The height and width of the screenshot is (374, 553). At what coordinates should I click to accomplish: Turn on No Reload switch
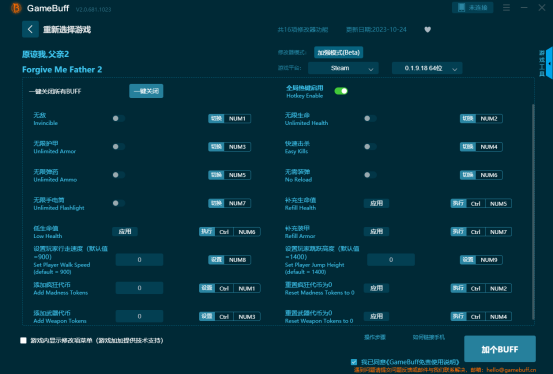pos(370,175)
